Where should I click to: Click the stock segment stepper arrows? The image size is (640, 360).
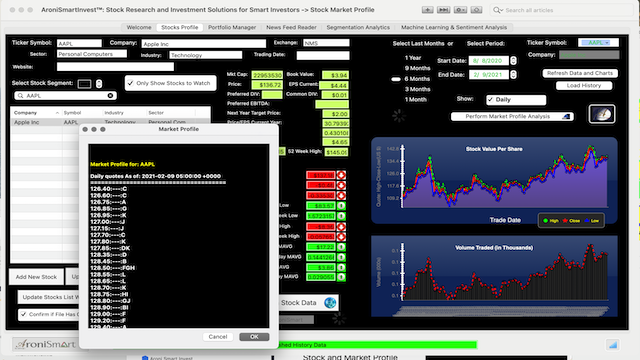point(99,84)
